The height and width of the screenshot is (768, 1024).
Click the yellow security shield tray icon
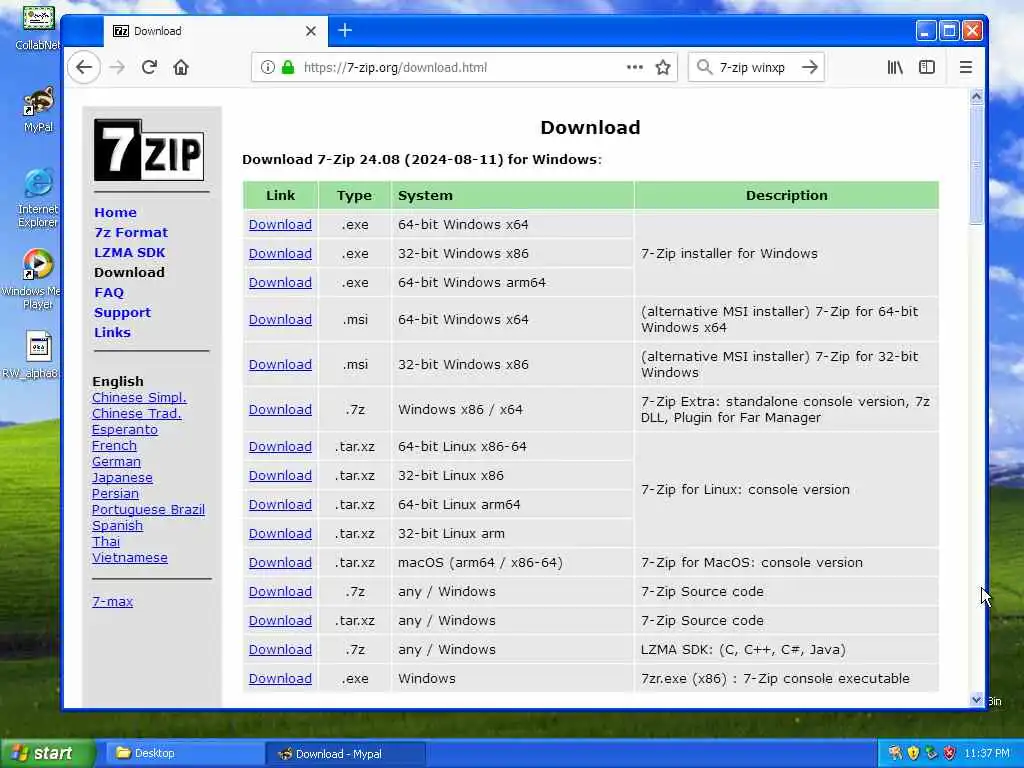(x=913, y=754)
